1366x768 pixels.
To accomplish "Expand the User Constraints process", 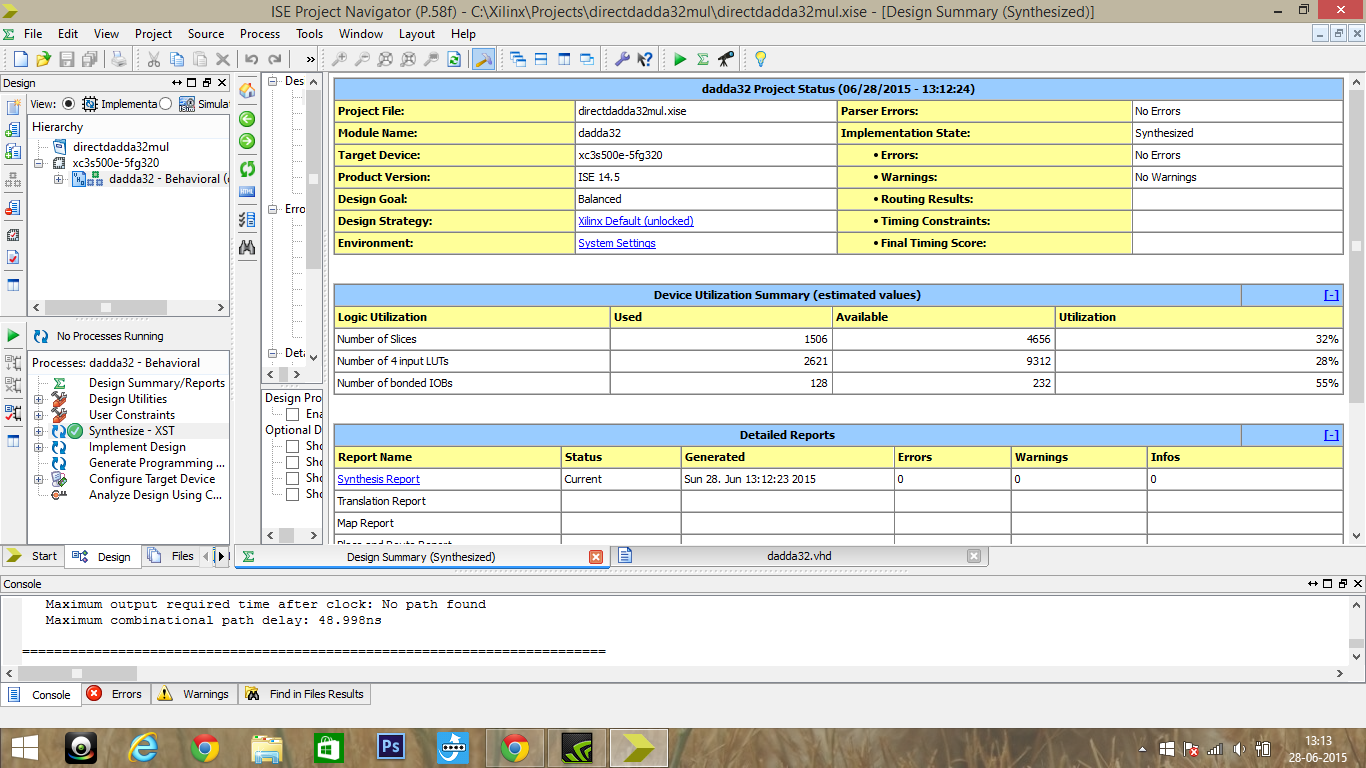I will [x=39, y=415].
